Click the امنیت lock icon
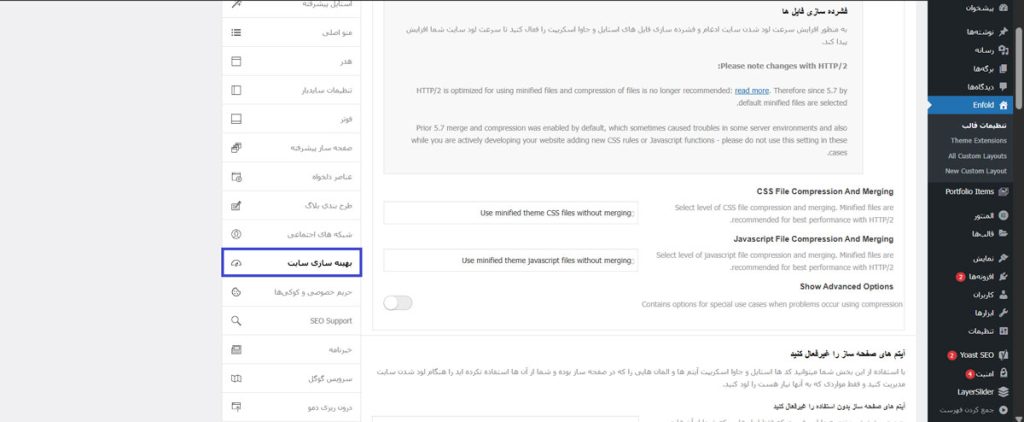The image size is (1024, 422). (x=1003, y=374)
